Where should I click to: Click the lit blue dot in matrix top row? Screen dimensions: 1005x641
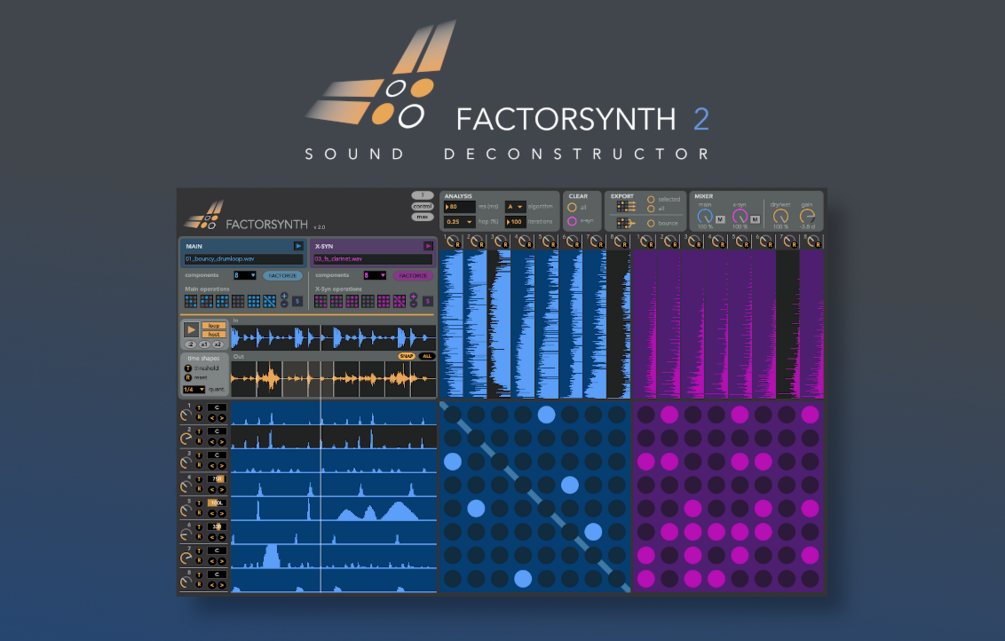pyautogui.click(x=546, y=415)
